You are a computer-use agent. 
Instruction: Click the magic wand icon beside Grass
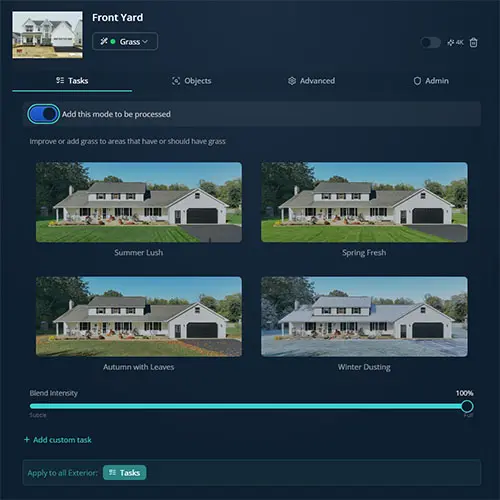coord(104,41)
